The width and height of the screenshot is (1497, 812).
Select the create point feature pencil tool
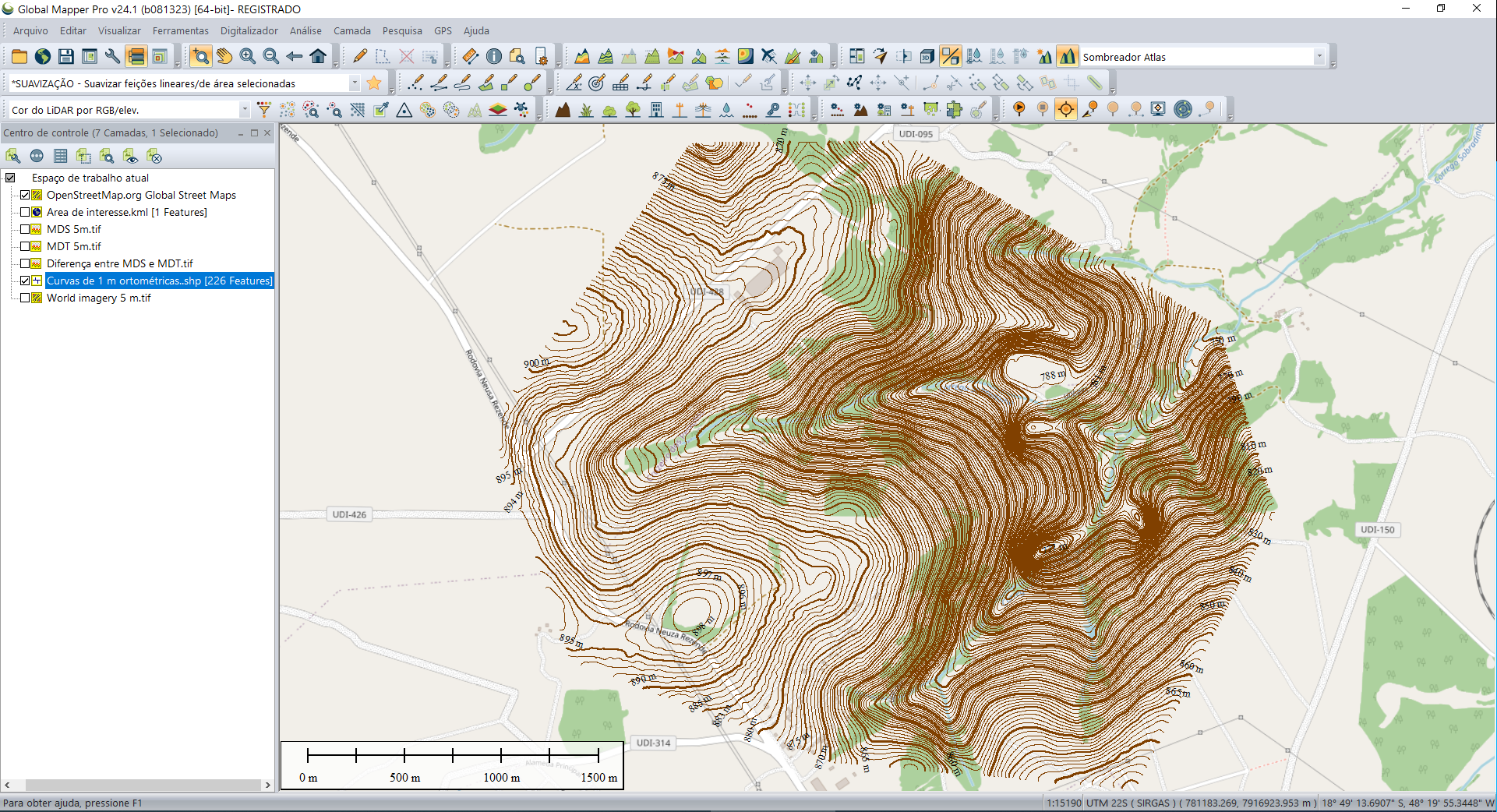415,83
